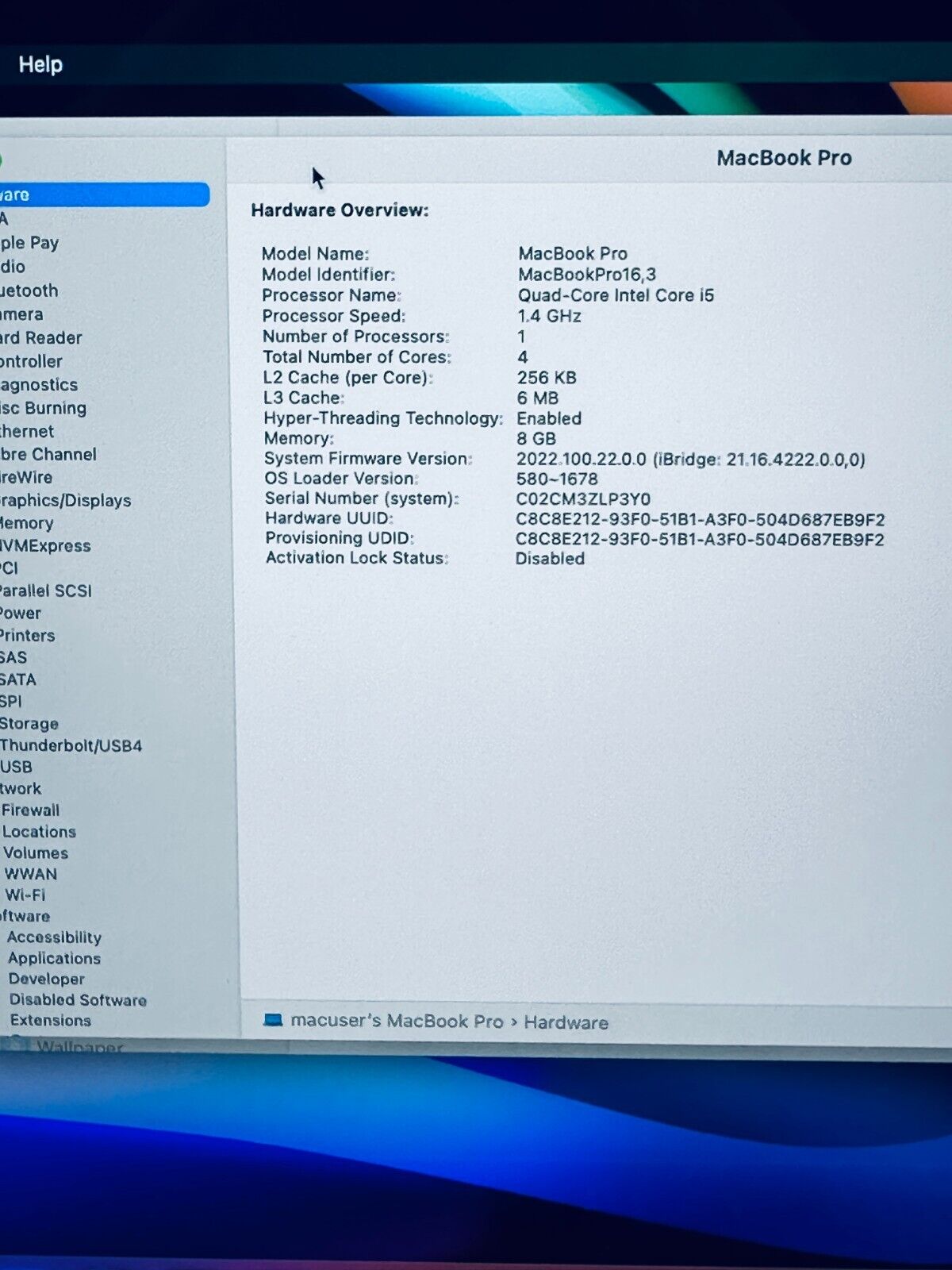Open the Help menu

(40, 64)
